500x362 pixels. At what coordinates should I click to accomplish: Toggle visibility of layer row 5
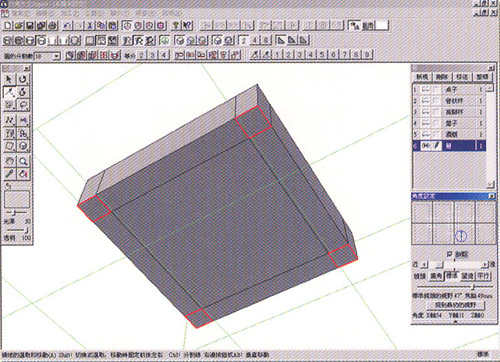(426, 134)
